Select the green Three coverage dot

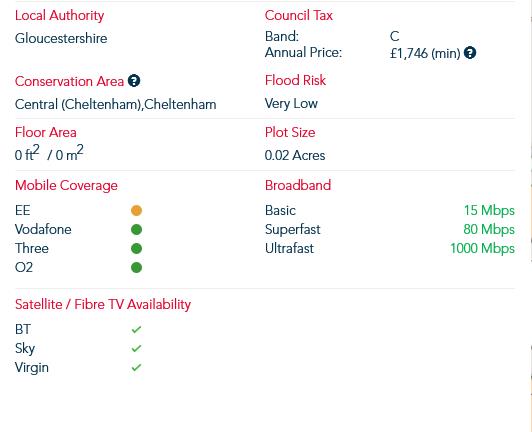[136, 248]
